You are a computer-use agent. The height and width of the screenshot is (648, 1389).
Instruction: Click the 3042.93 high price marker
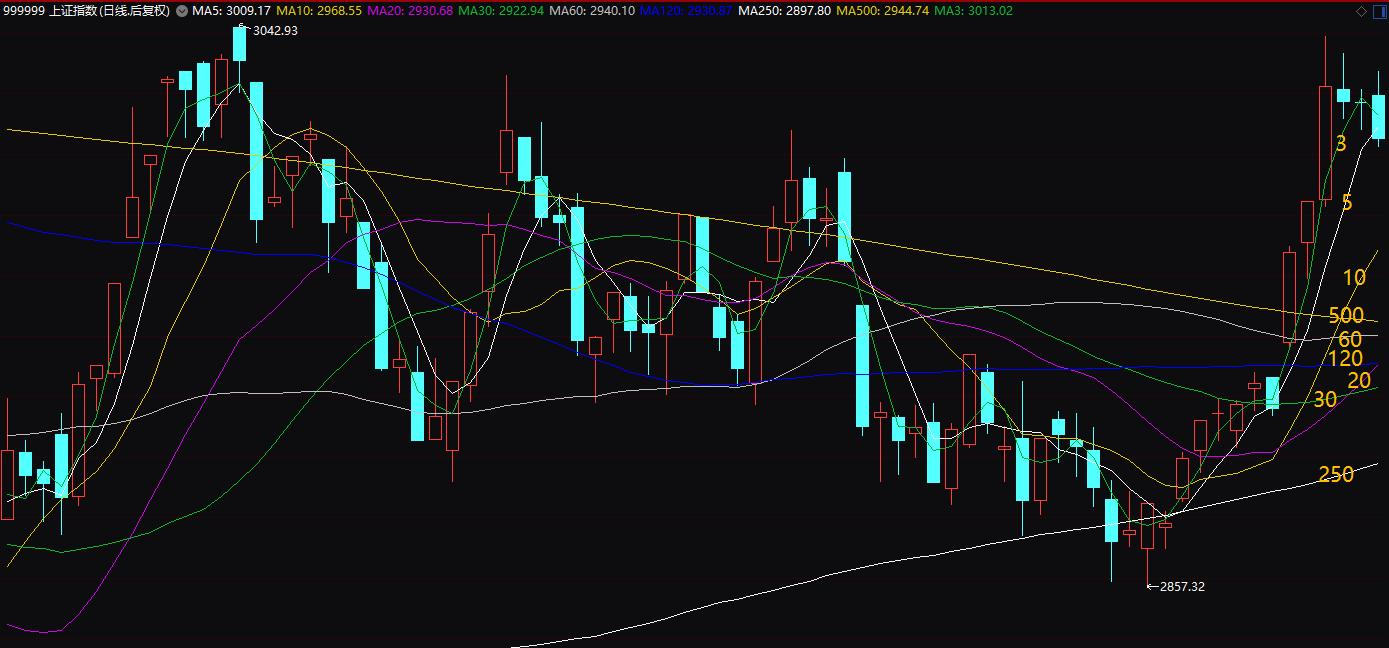click(x=274, y=31)
